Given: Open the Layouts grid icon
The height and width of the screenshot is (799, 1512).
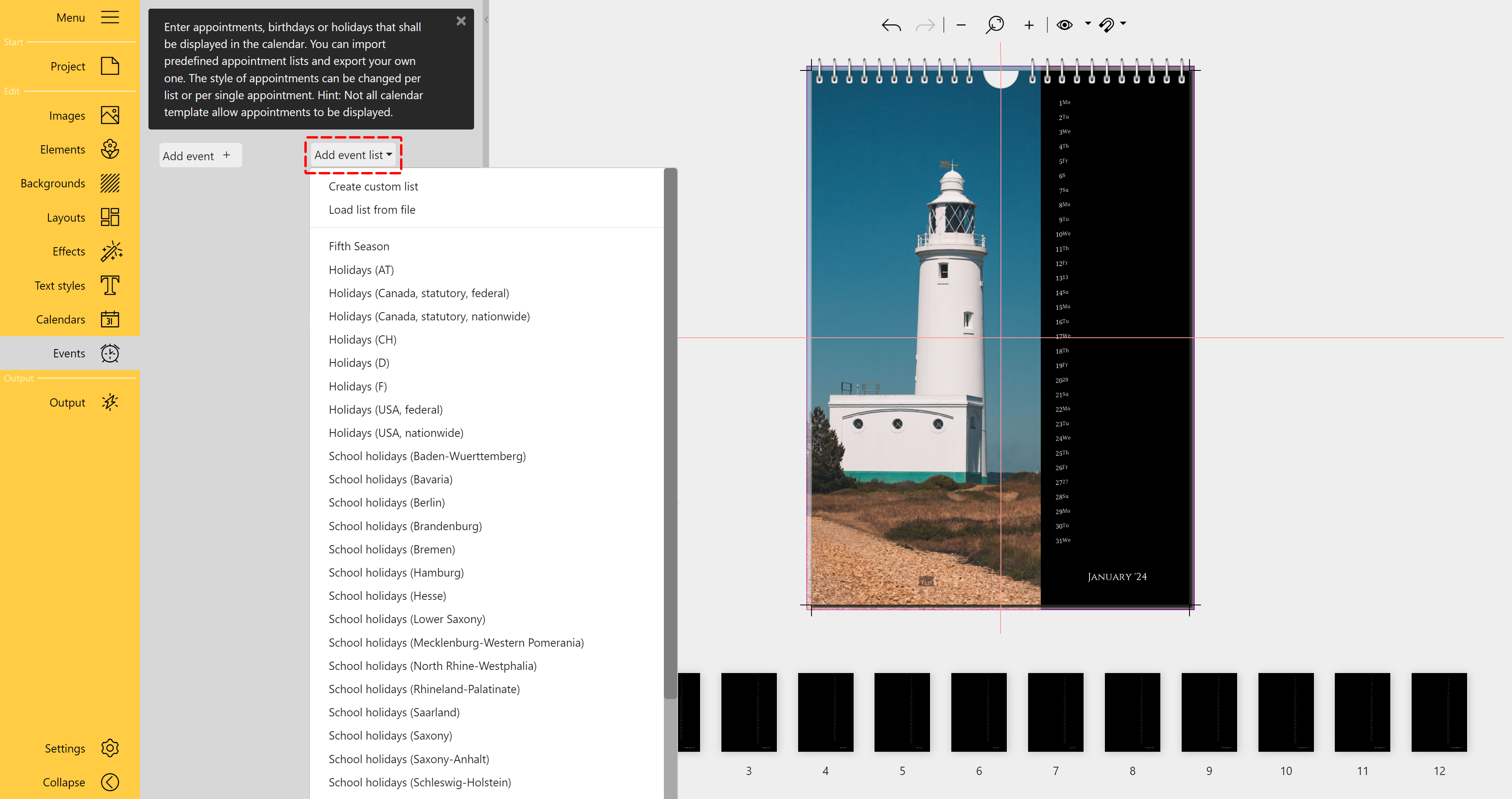Looking at the screenshot, I should tap(110, 217).
